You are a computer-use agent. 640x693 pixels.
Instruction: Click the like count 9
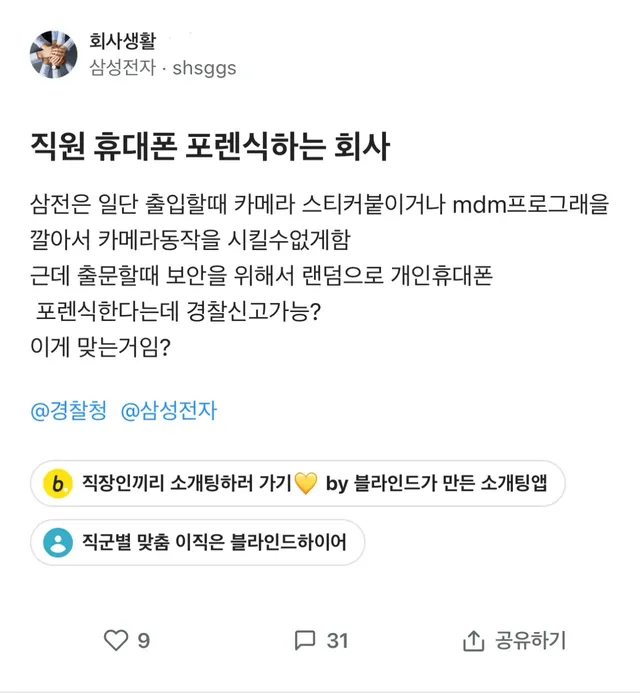pos(144,640)
